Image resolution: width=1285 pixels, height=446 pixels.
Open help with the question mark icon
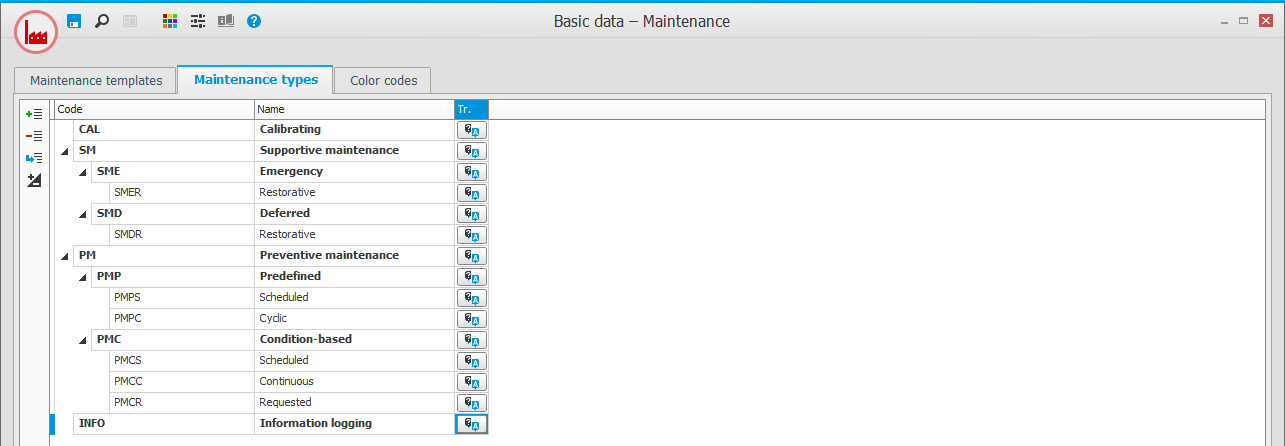tap(254, 20)
